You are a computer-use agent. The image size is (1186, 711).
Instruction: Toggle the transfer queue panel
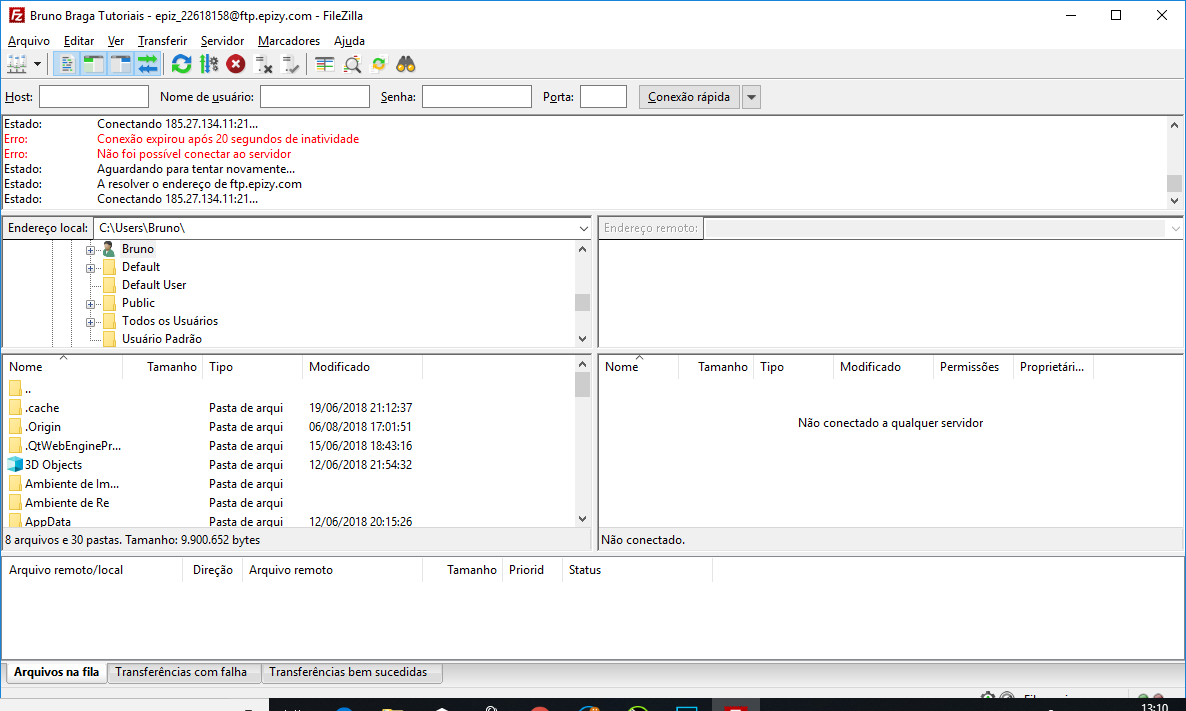[x=147, y=63]
